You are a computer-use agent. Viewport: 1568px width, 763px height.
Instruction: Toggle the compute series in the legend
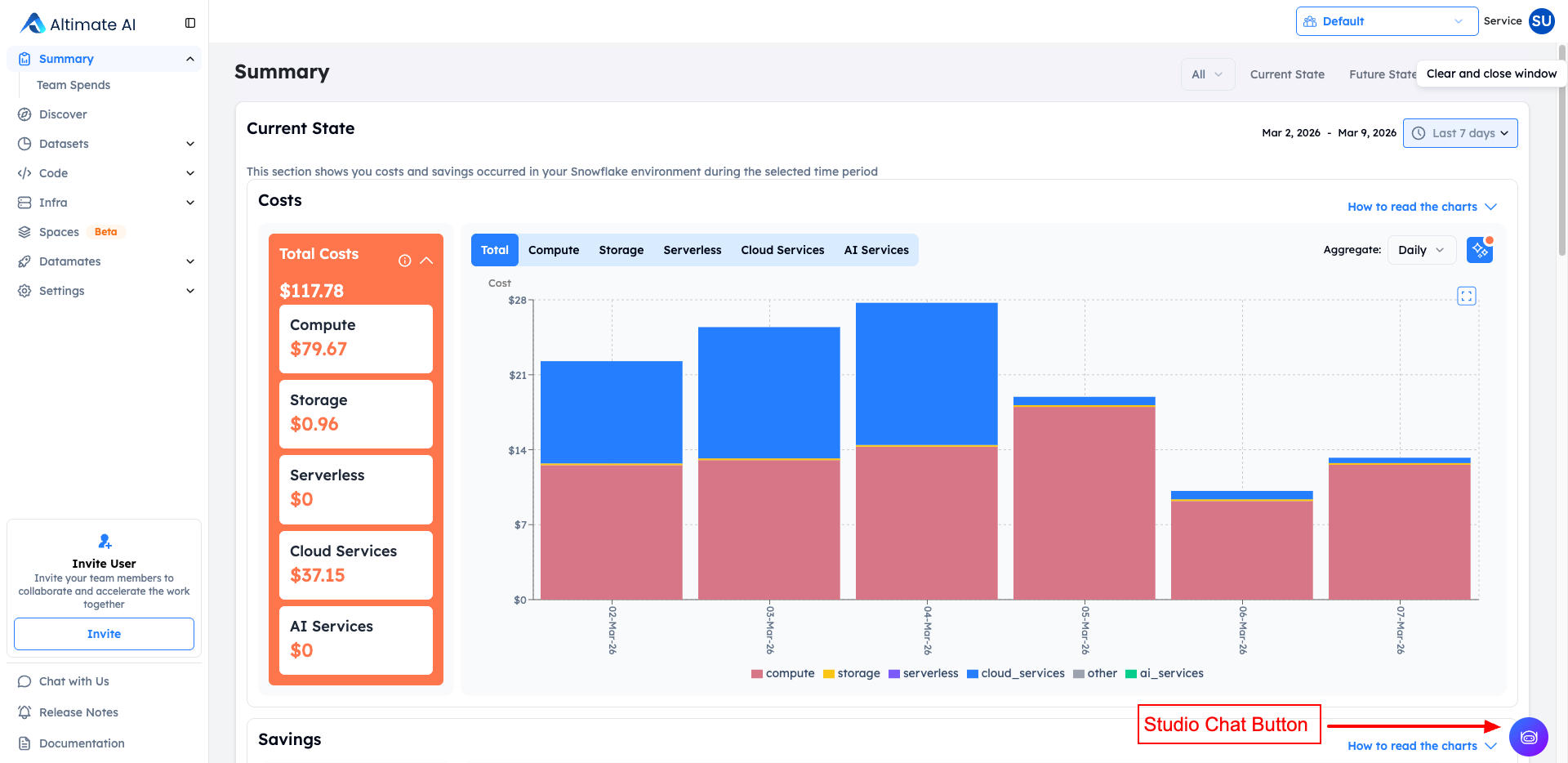pos(782,673)
